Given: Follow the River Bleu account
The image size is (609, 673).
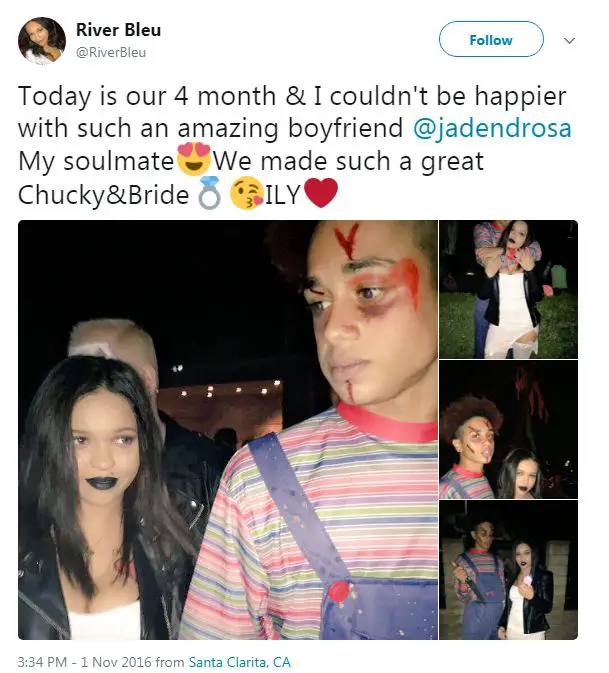Looking at the screenshot, I should 491,39.
